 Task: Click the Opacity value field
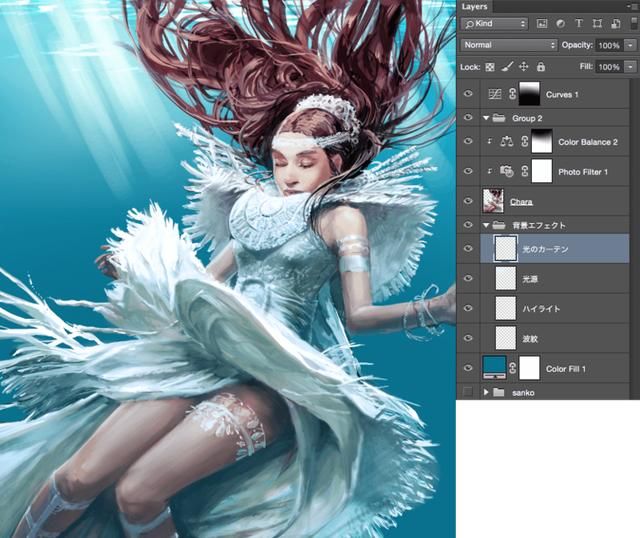pyautogui.click(x=609, y=45)
